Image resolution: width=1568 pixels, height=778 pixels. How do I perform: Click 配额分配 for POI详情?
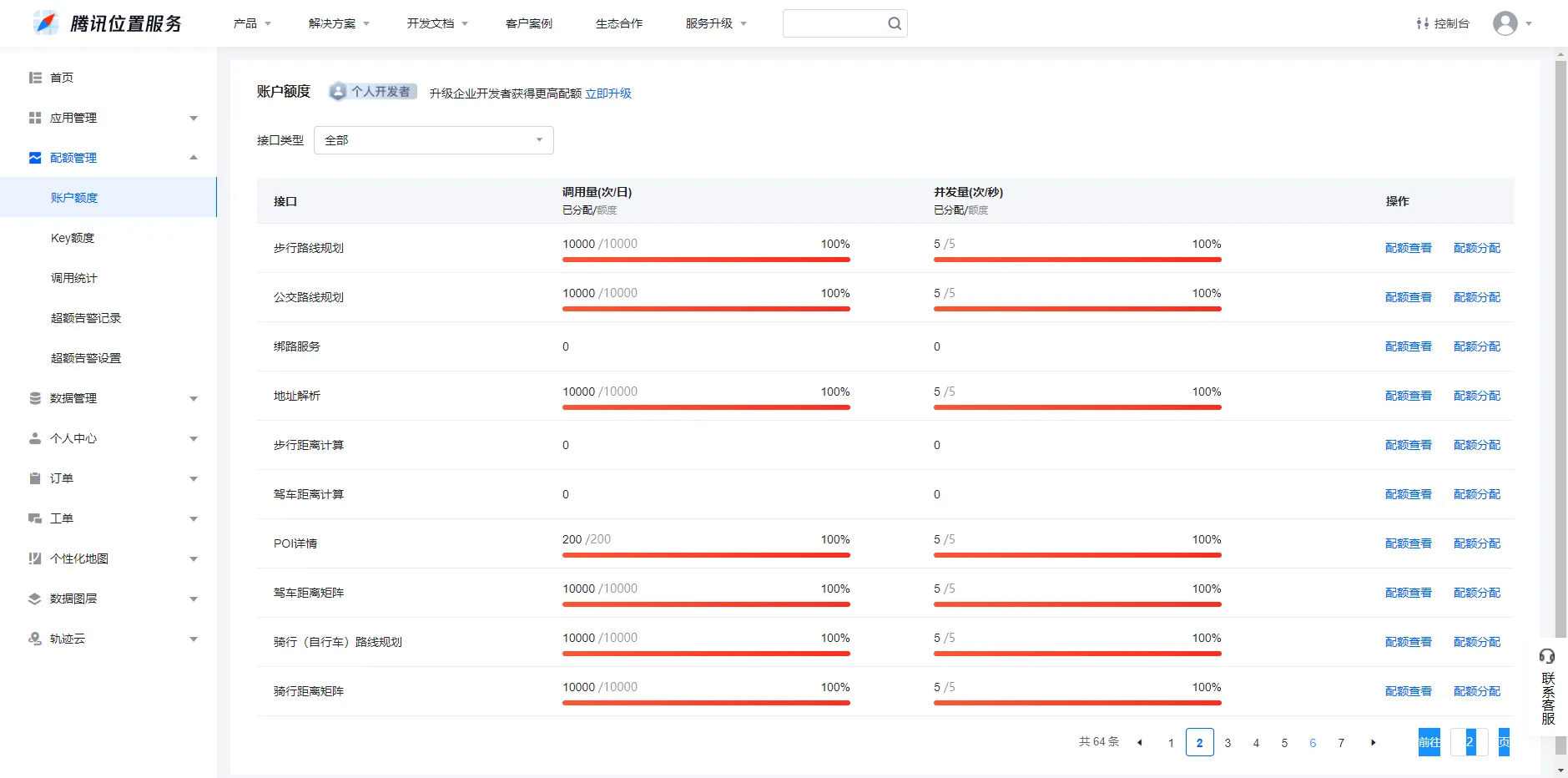coord(1477,543)
